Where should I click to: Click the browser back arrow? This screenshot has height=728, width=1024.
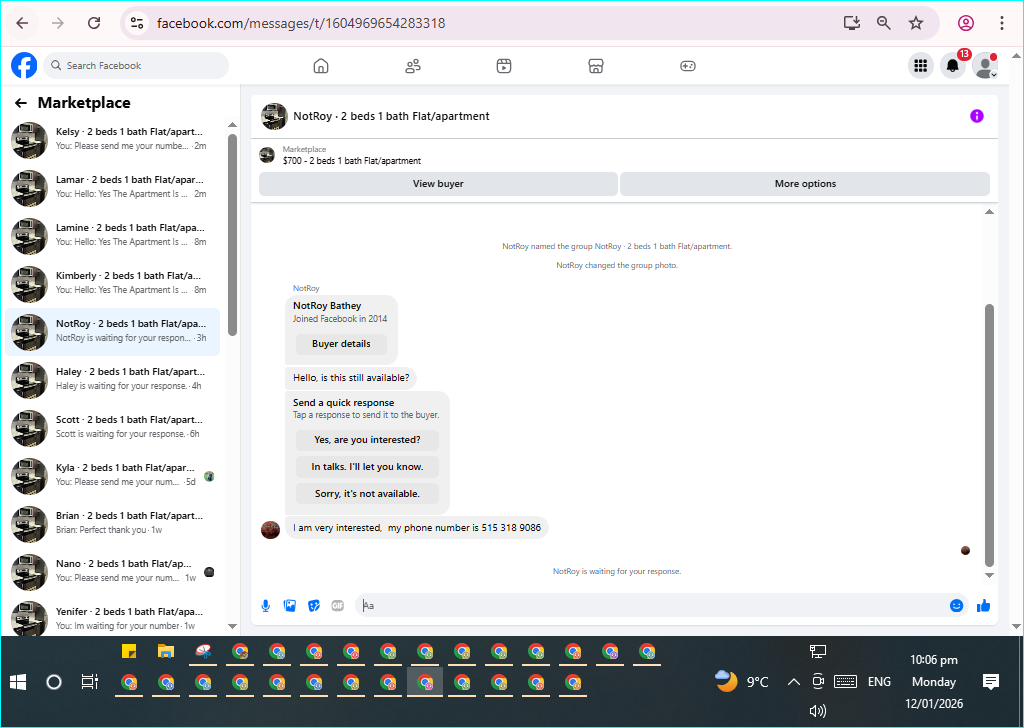coord(22,24)
